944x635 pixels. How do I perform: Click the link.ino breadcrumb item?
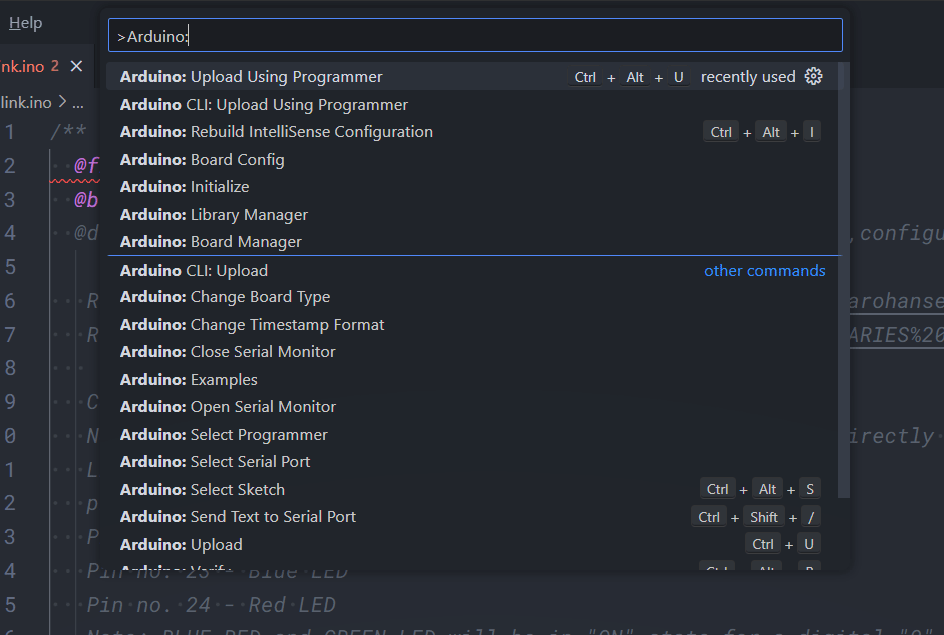[x=26, y=103]
